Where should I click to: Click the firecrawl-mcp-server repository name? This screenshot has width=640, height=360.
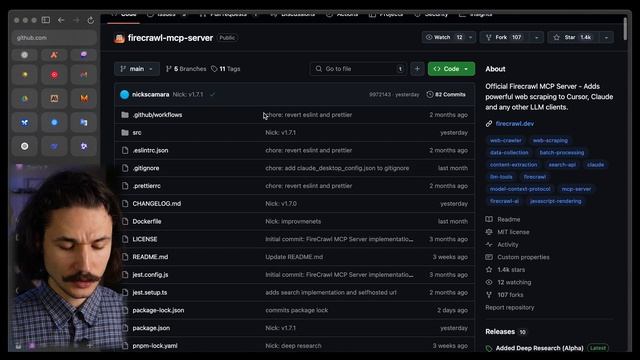coord(170,38)
